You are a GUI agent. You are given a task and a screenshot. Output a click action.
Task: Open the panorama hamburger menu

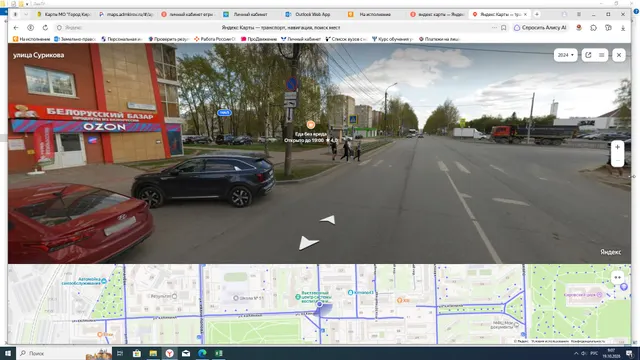pyautogui.click(x=602, y=55)
